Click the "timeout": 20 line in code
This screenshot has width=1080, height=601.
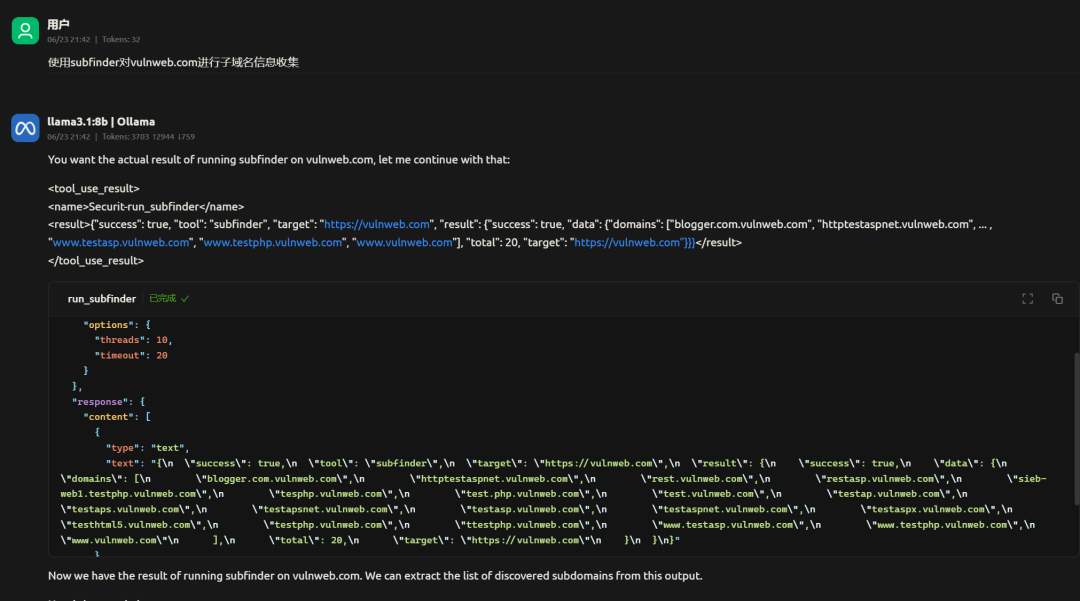click(x=131, y=355)
